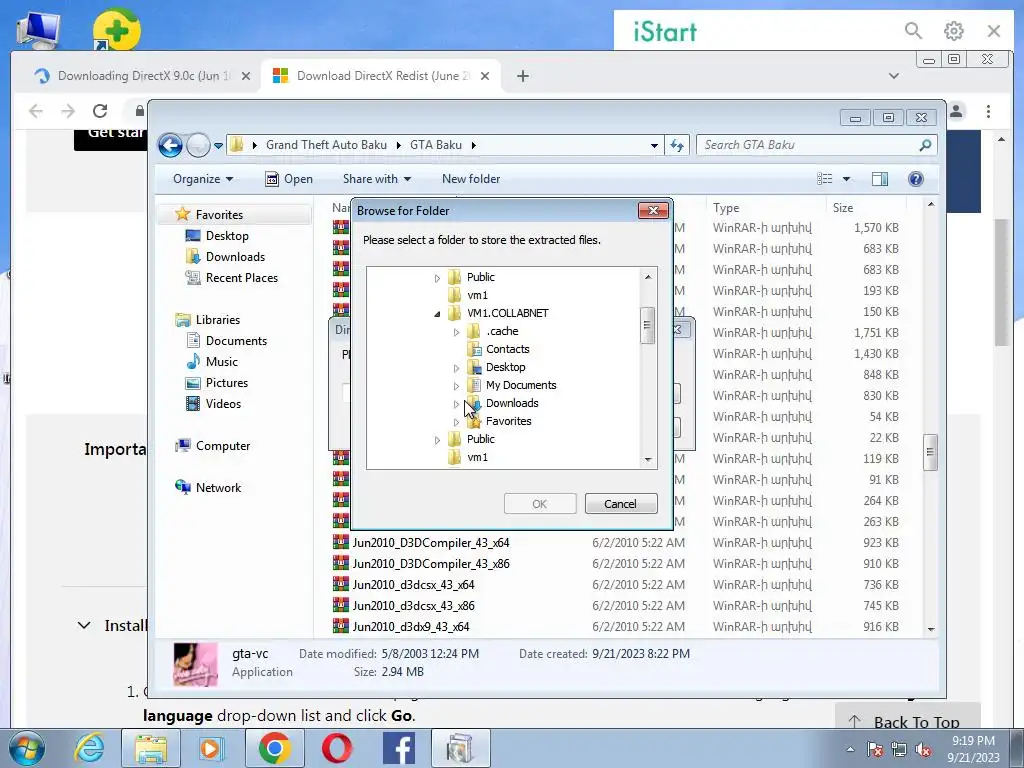Click the Action Center flag tray icon

[875, 750]
